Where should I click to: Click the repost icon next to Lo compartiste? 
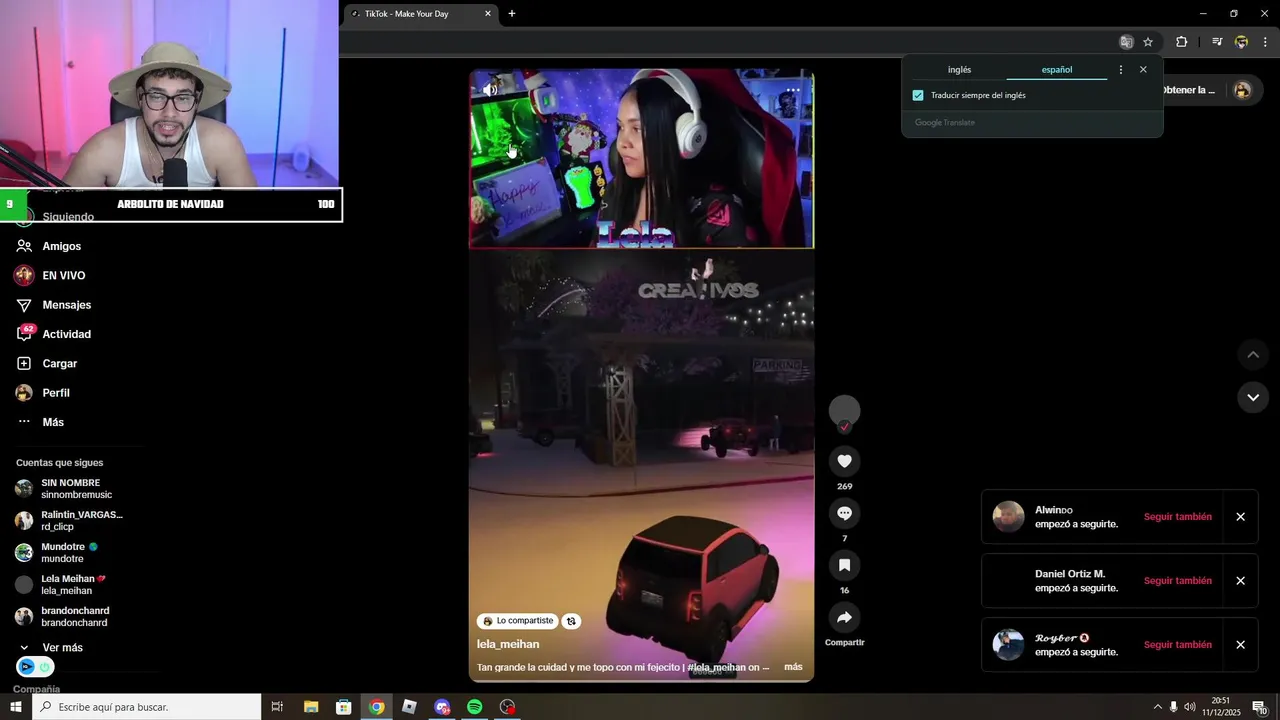[x=571, y=621]
